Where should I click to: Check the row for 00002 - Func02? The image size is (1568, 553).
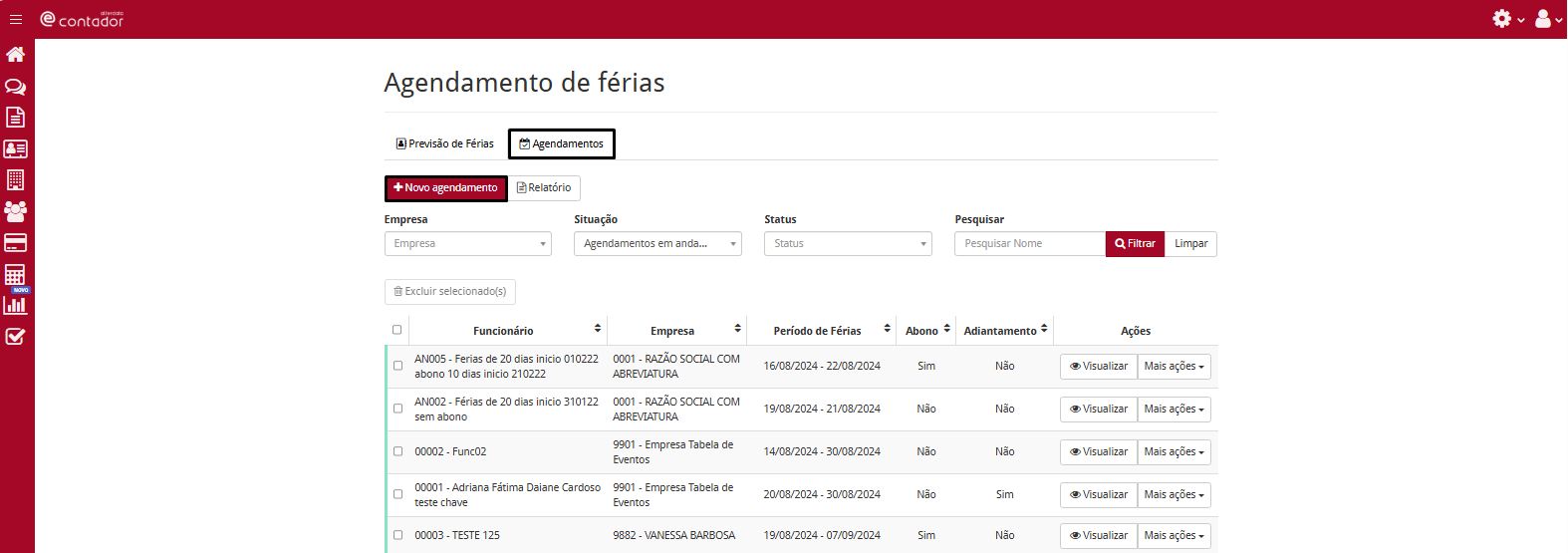[397, 451]
